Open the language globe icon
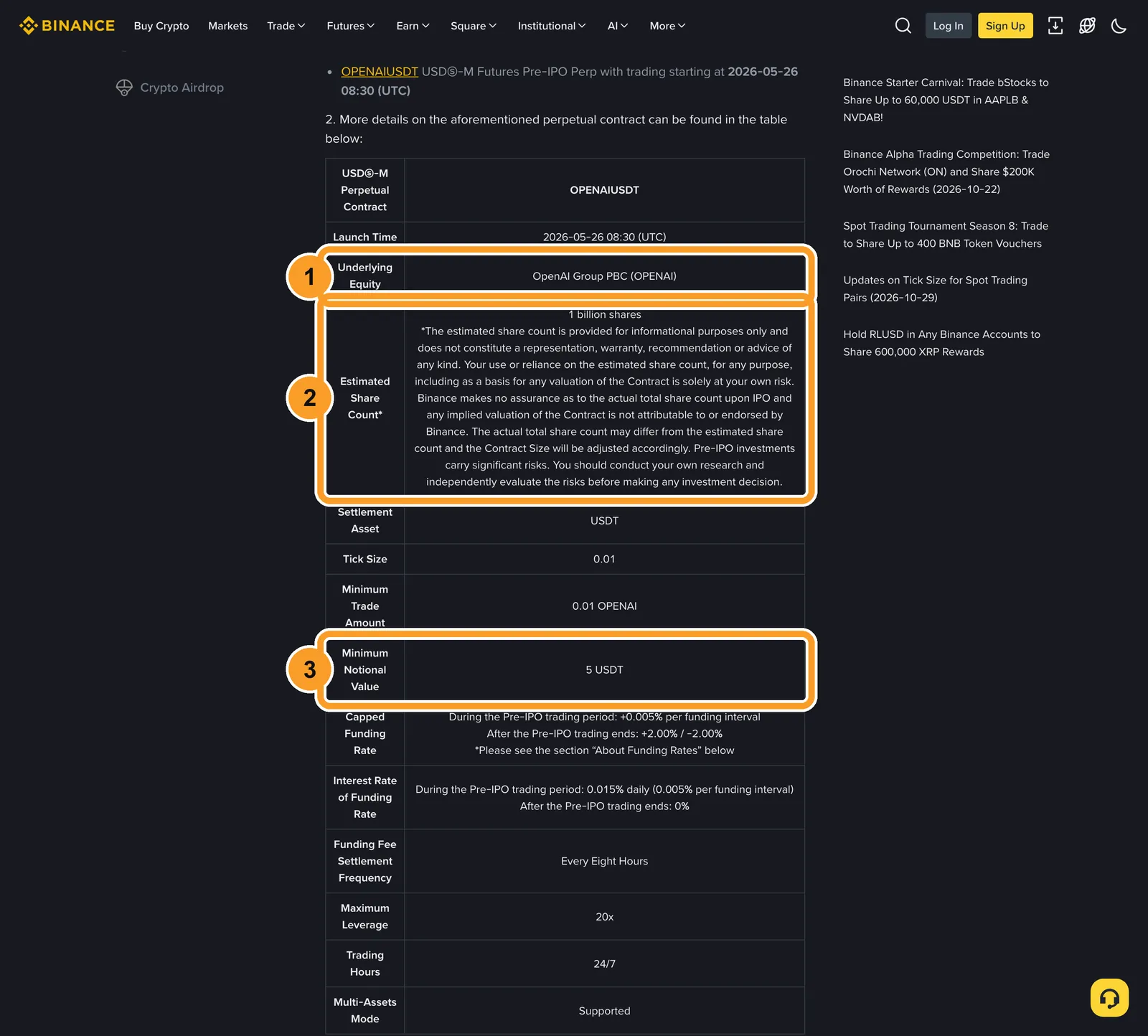This screenshot has height=1036, width=1148. point(1087,26)
